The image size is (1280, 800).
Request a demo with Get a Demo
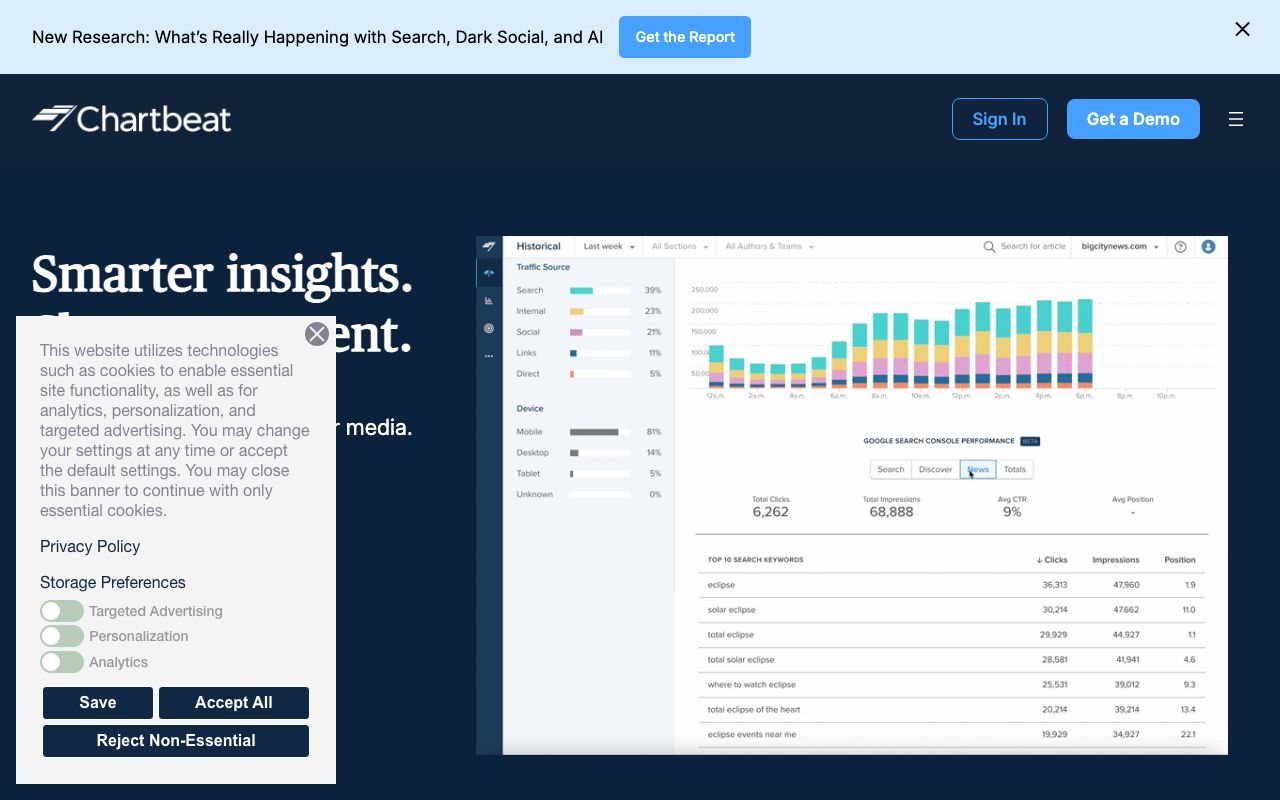(1133, 119)
